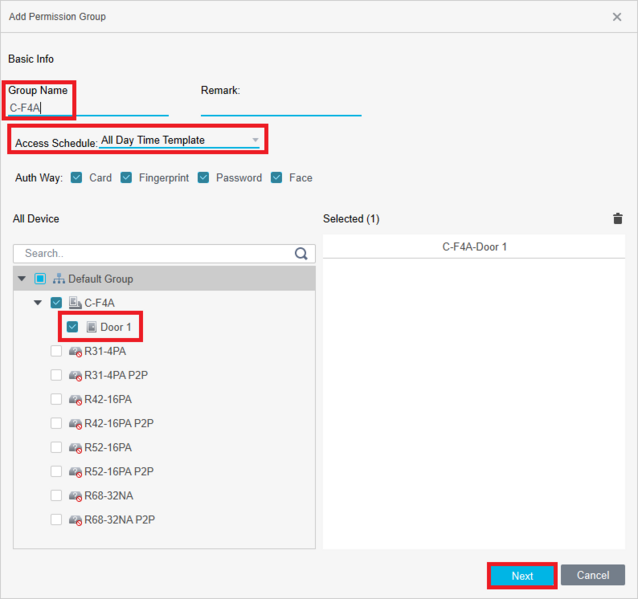Select the R42-16PA P2P device label
This screenshot has width=638, height=599.
click(x=119, y=423)
